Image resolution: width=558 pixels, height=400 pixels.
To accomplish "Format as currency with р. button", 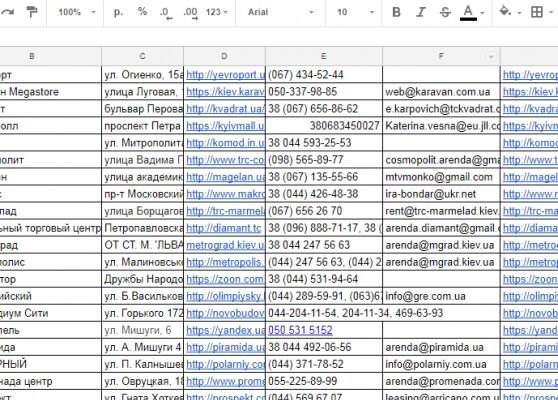I will click(x=118, y=12).
